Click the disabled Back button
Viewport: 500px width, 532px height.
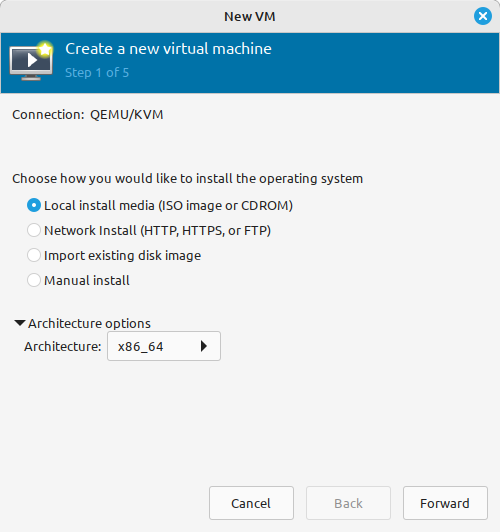coord(348,503)
